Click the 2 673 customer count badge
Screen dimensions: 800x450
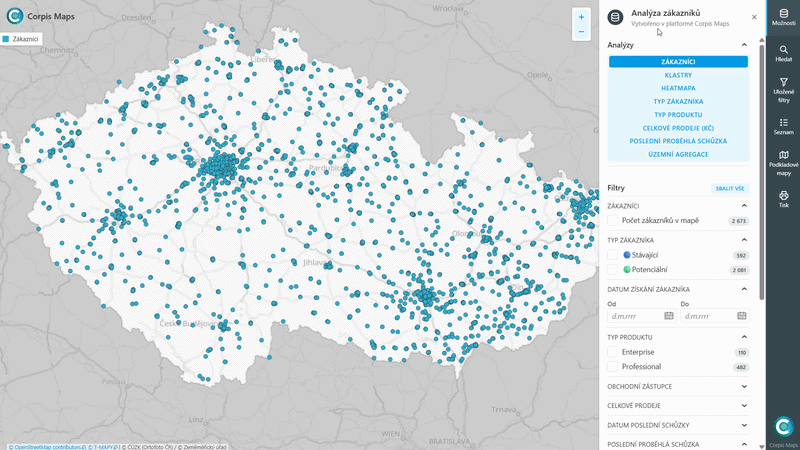(x=739, y=221)
